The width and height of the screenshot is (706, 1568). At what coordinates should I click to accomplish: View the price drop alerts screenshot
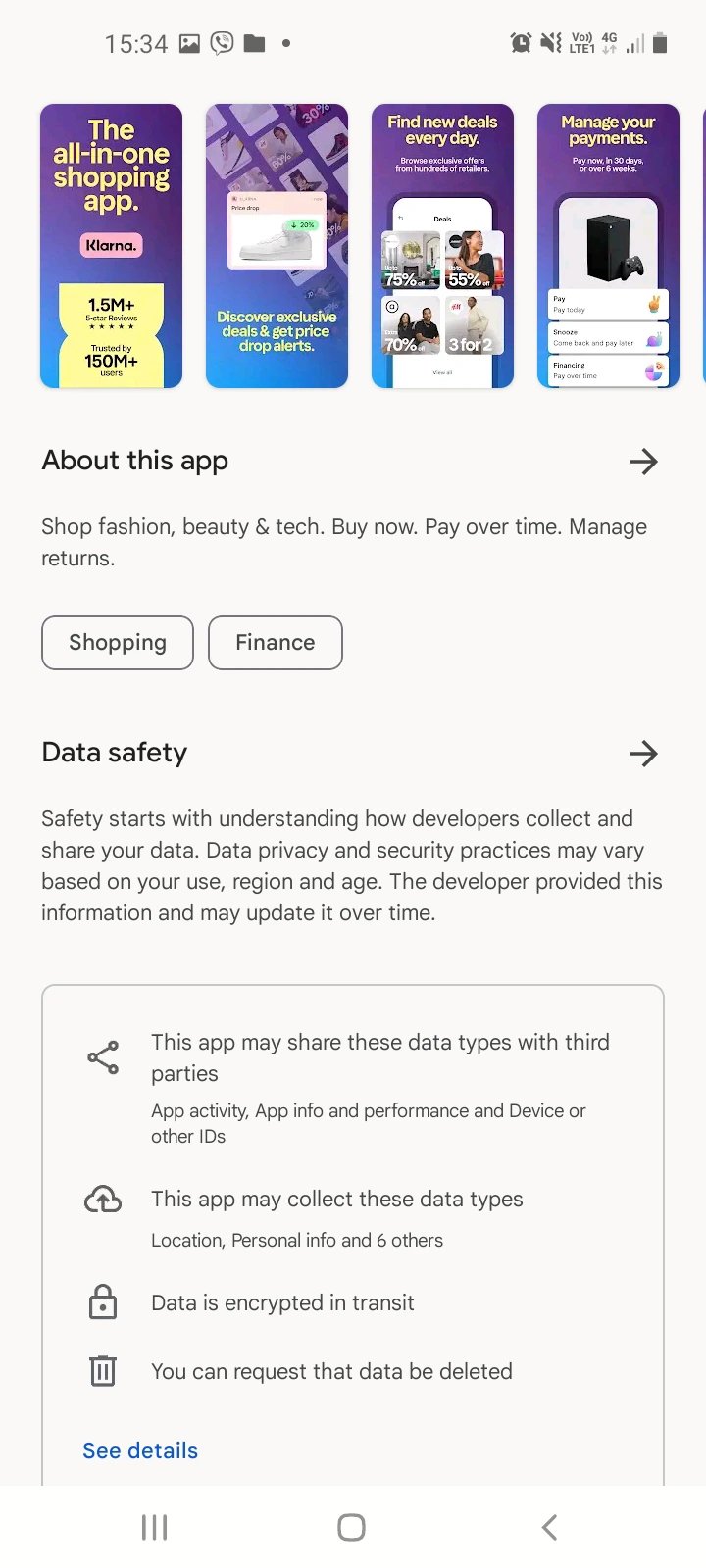(277, 246)
